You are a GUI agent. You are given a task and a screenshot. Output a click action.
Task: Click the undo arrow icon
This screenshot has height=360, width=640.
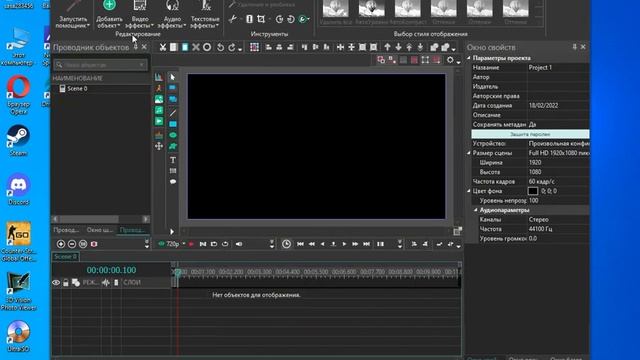(x=220, y=47)
